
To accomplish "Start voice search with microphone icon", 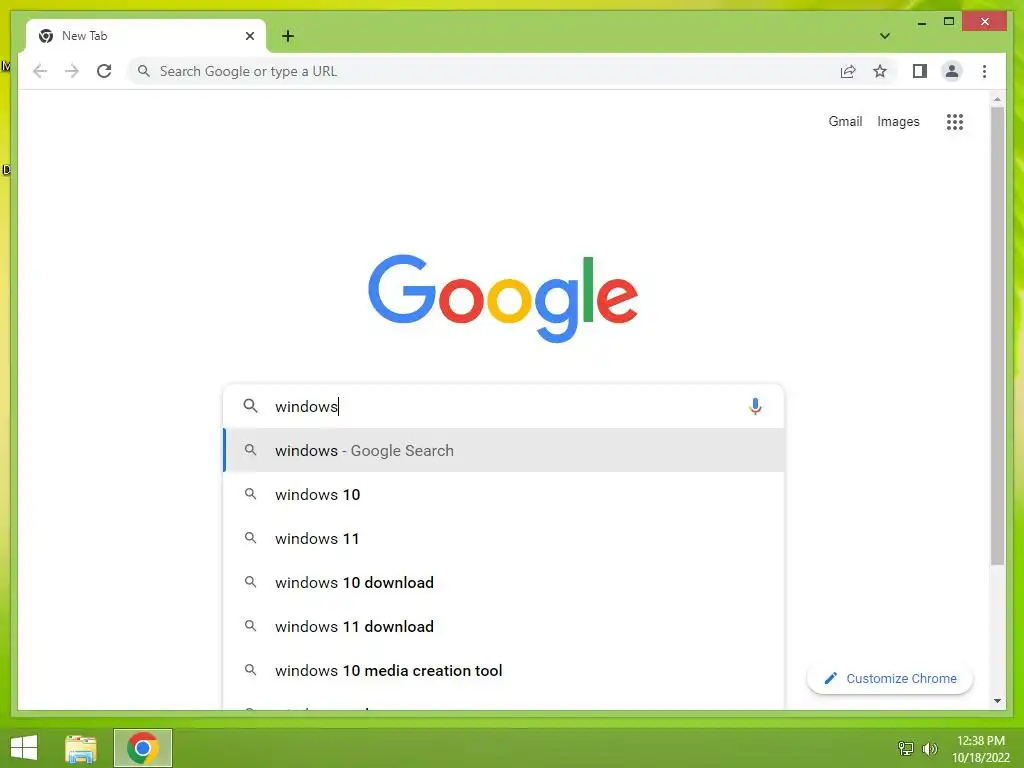I will [755, 406].
